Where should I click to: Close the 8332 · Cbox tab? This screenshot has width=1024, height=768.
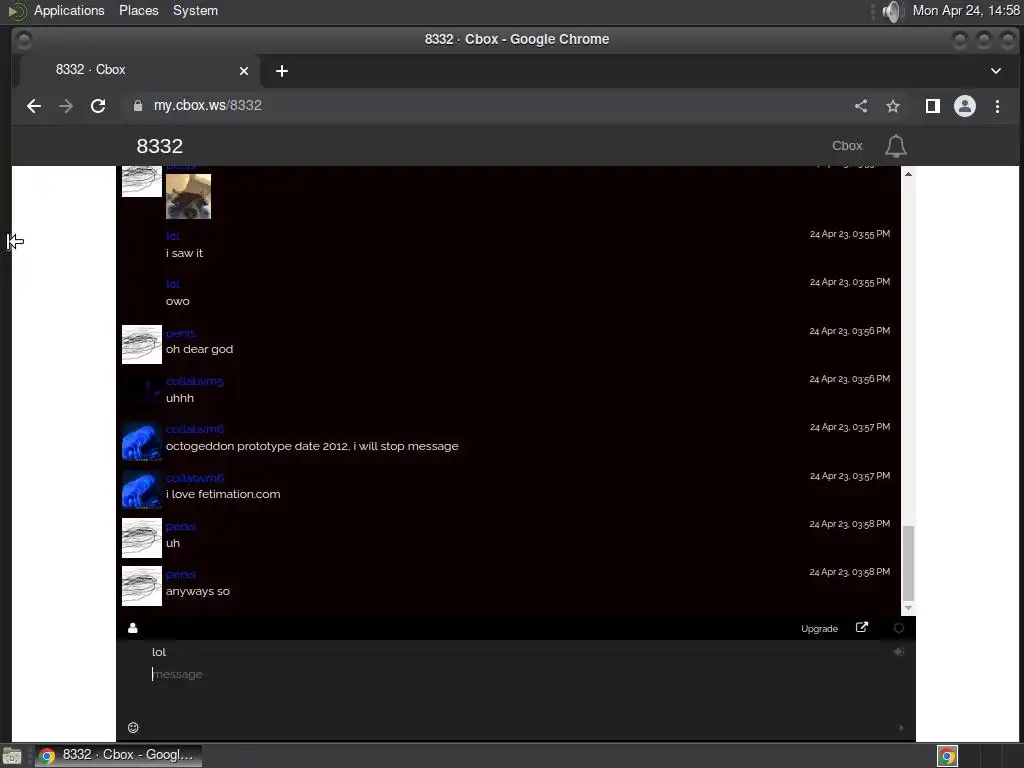tap(244, 71)
